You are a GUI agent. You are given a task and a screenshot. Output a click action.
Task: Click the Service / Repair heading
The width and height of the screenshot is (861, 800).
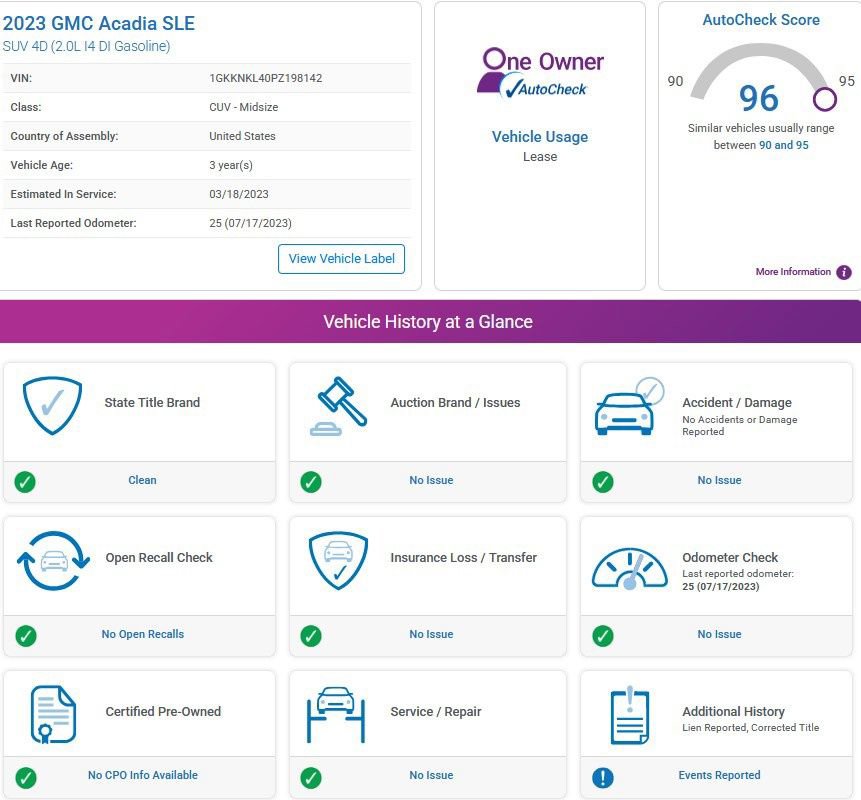click(435, 712)
